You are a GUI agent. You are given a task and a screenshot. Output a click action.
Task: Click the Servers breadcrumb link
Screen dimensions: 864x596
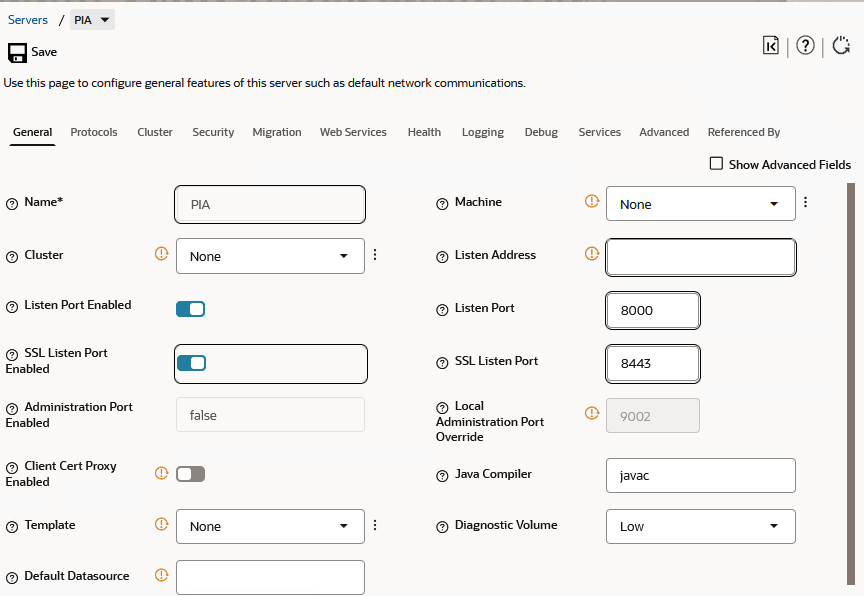click(28, 19)
